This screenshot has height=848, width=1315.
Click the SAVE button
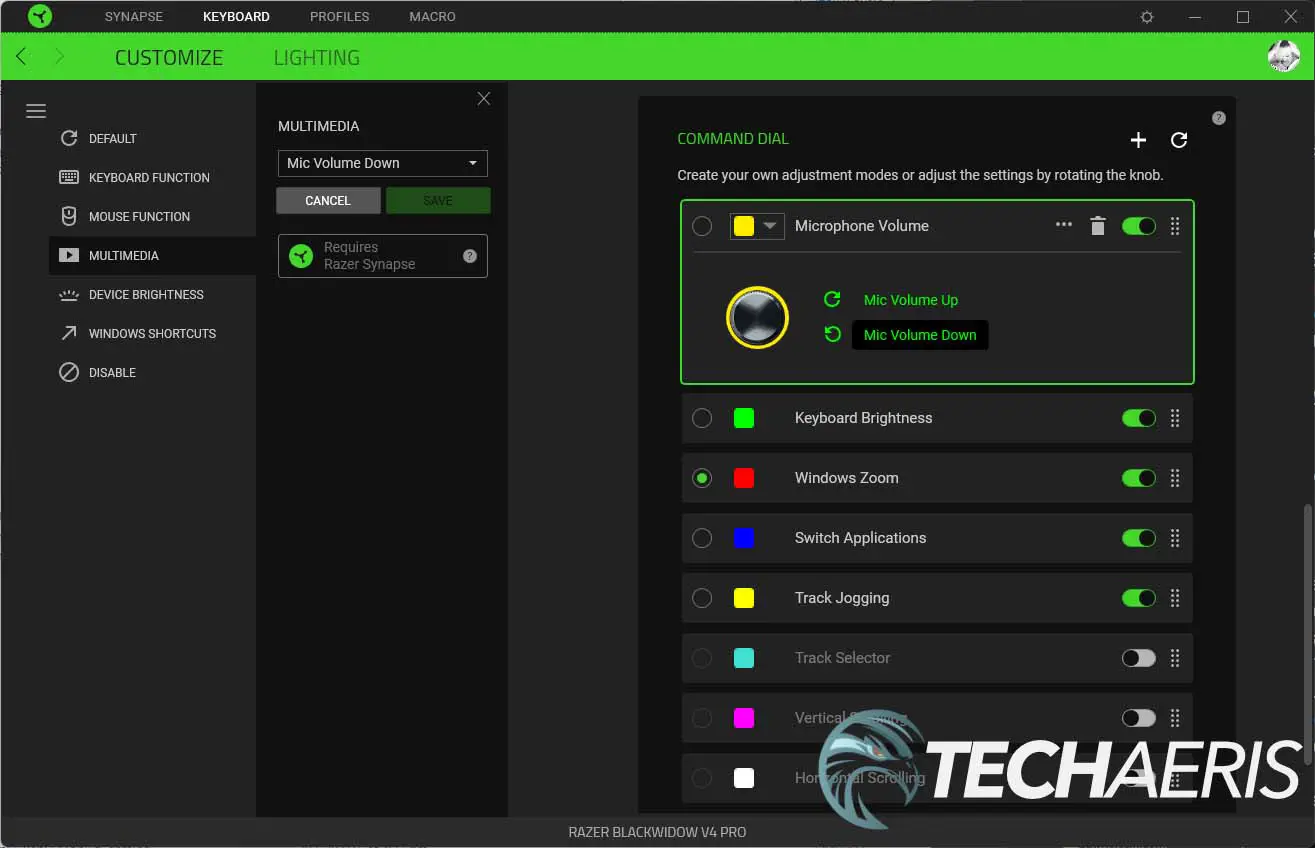[438, 200]
